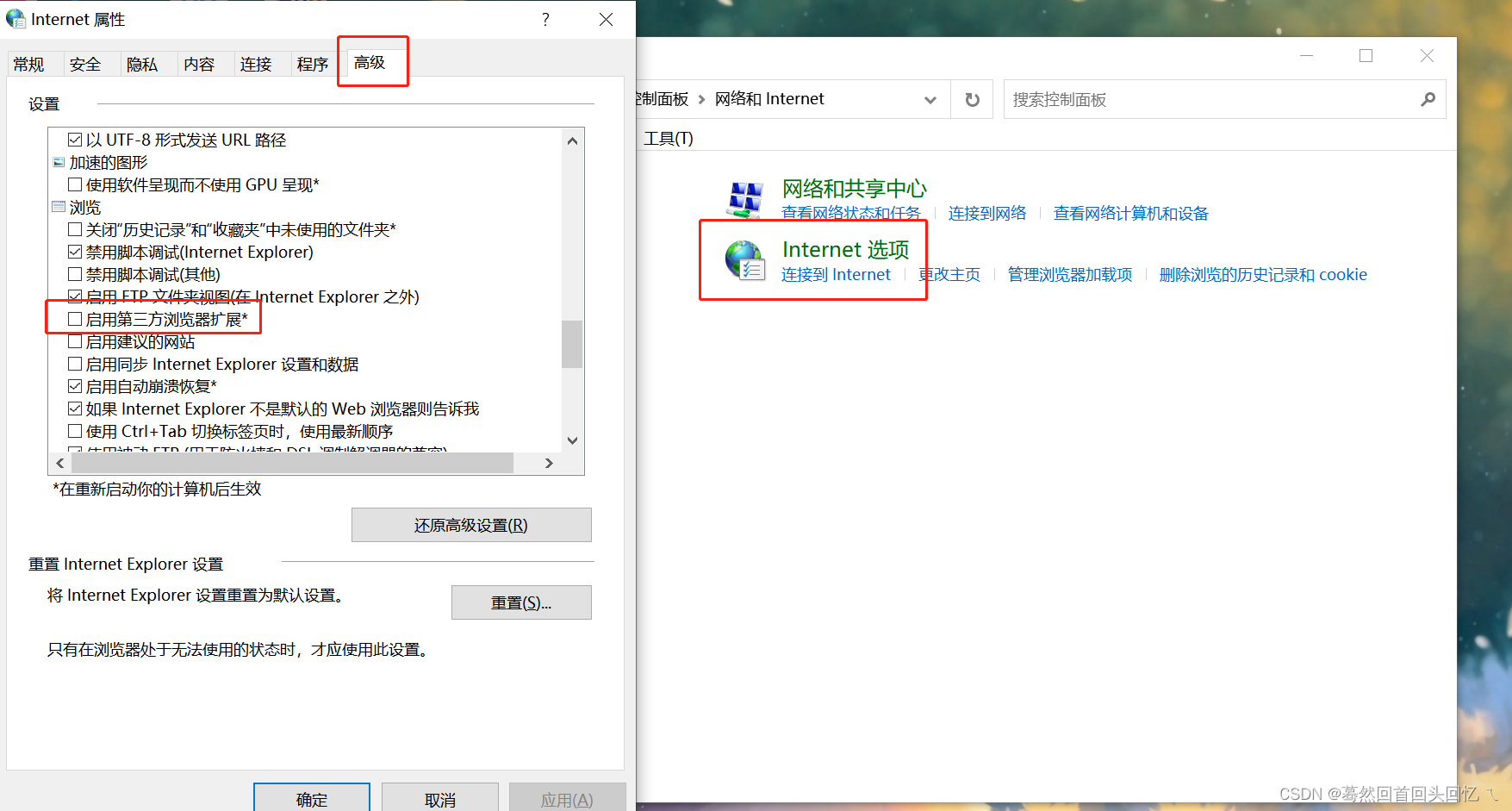Screen dimensions: 1512x811
Task: Click the horizontal scroll-right arrow
Action: (549, 463)
